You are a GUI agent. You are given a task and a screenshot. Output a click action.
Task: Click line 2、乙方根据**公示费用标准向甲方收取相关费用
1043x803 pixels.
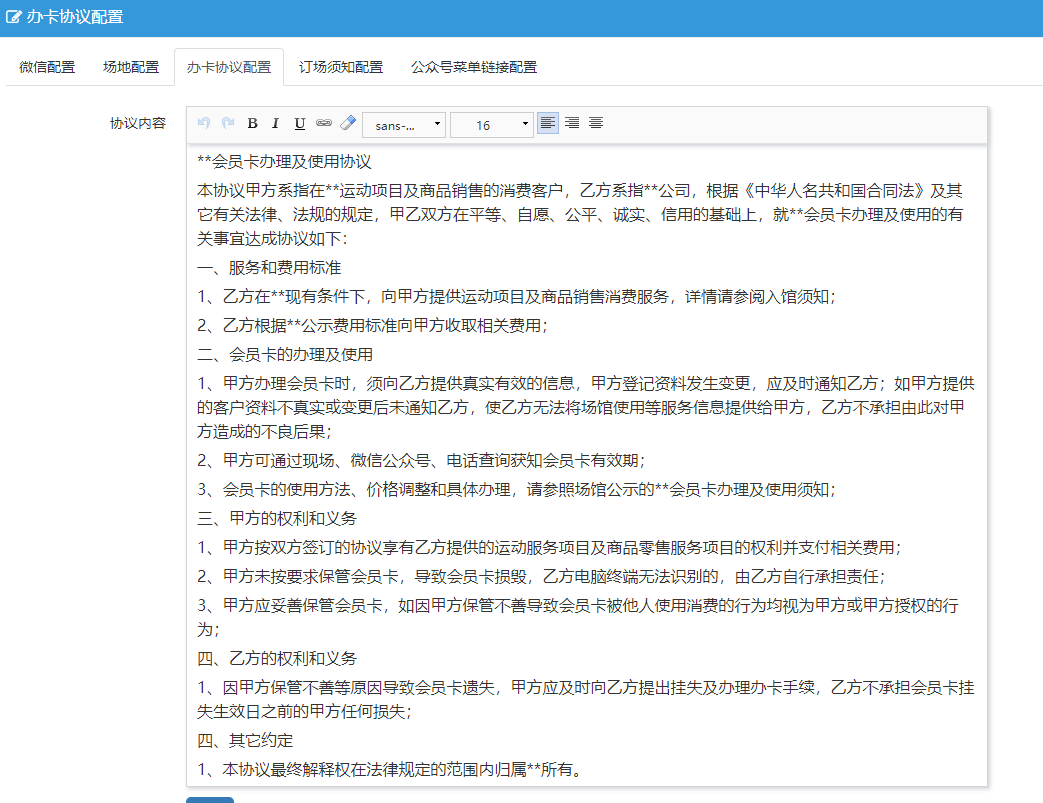point(372,325)
